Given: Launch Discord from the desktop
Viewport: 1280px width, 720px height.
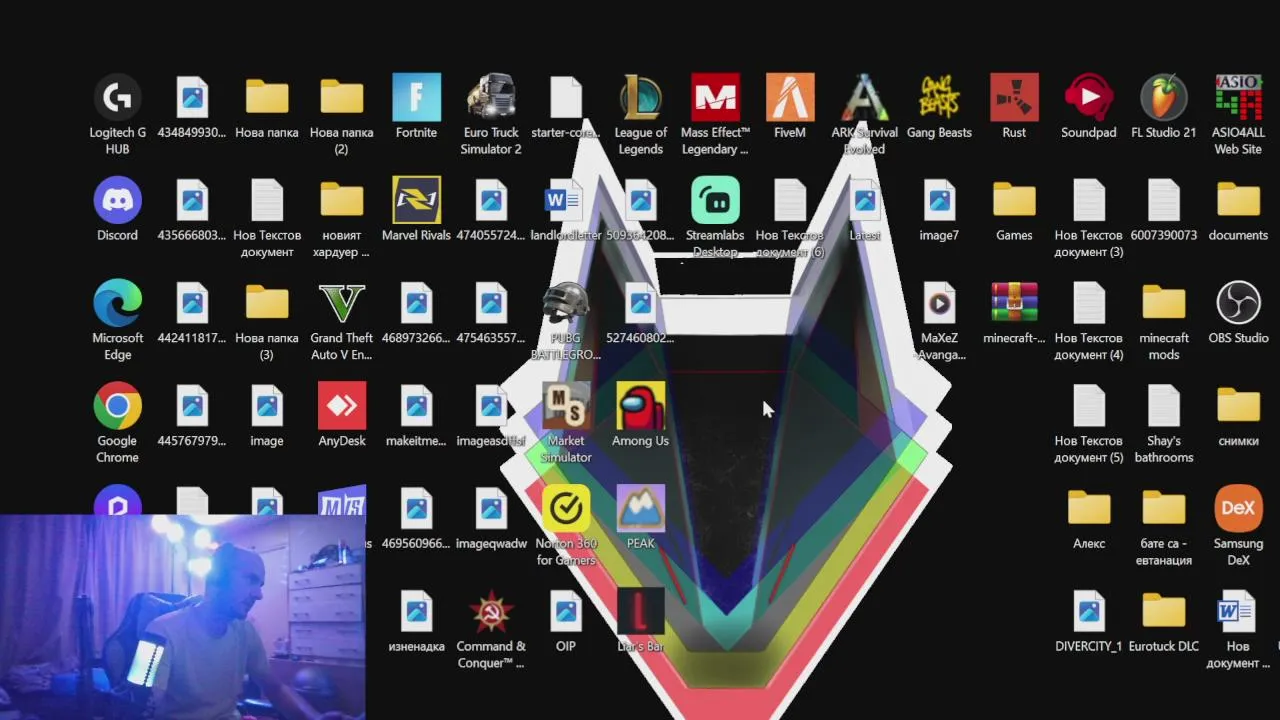Looking at the screenshot, I should 117,209.
